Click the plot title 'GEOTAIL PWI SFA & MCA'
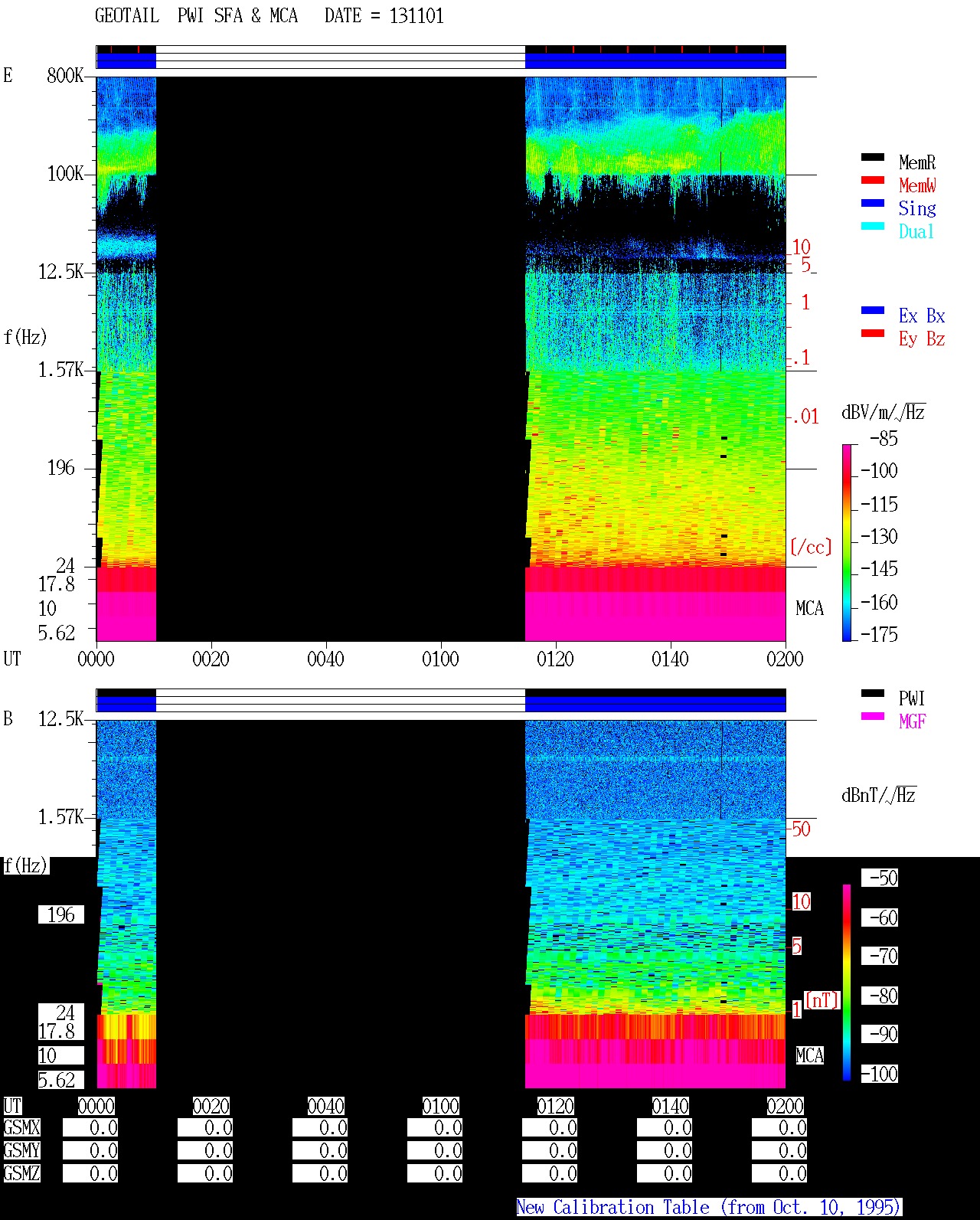 196,16
